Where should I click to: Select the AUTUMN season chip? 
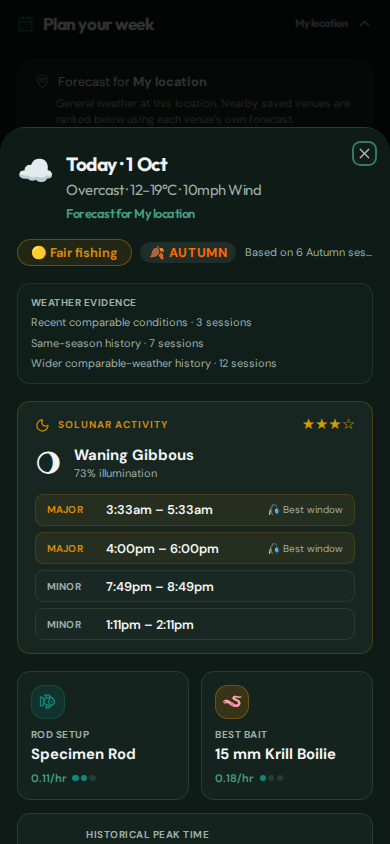coord(188,252)
